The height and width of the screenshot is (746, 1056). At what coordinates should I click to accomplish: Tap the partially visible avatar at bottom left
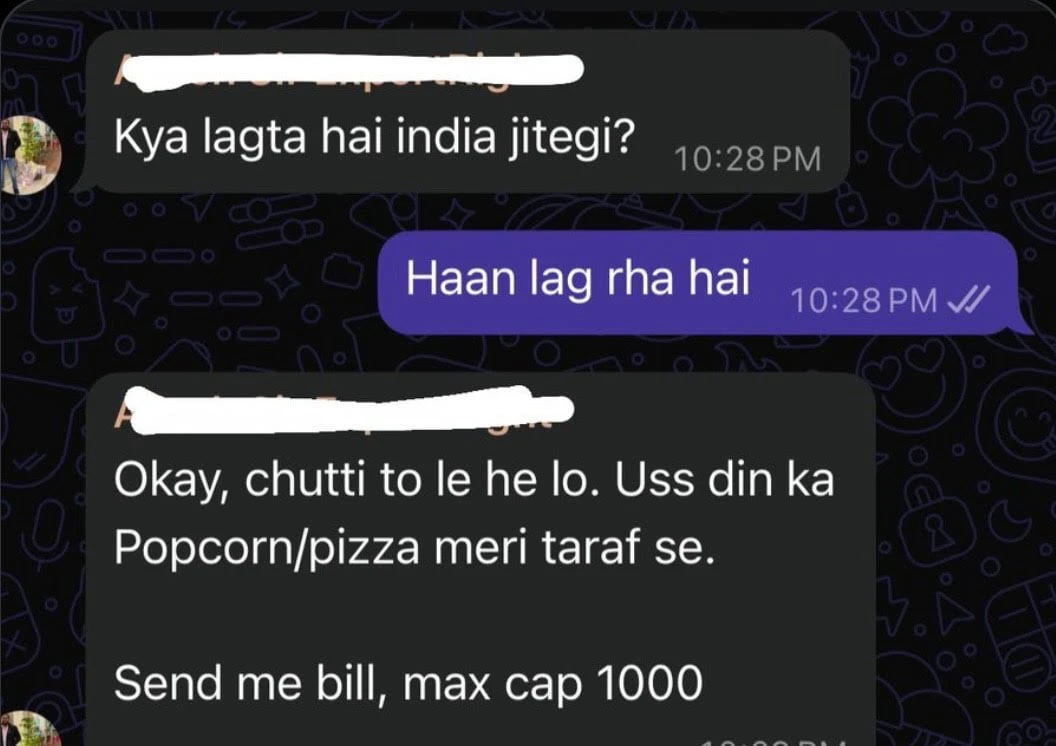click(x=28, y=728)
